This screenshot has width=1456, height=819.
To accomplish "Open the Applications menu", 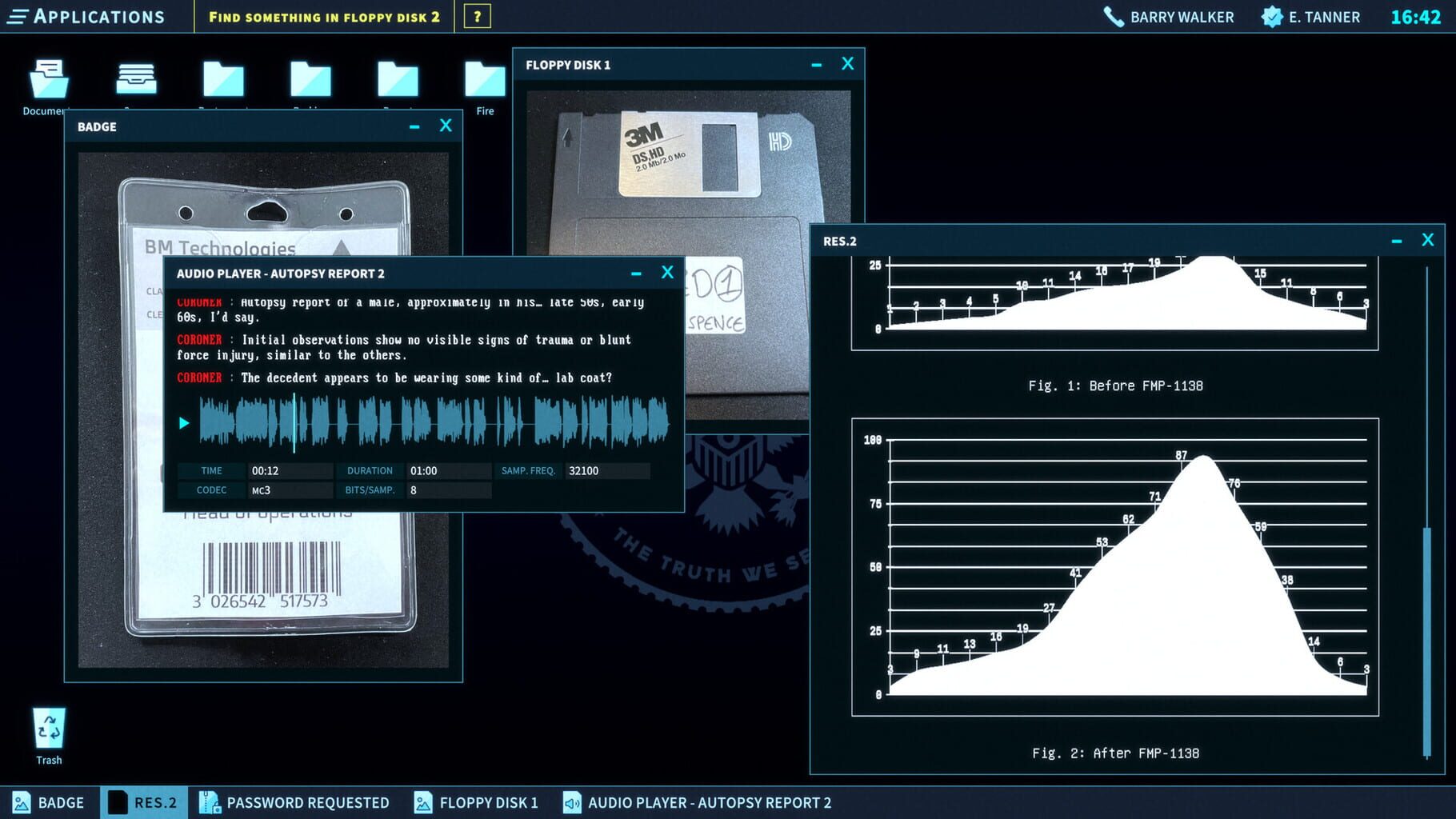I will tap(86, 16).
